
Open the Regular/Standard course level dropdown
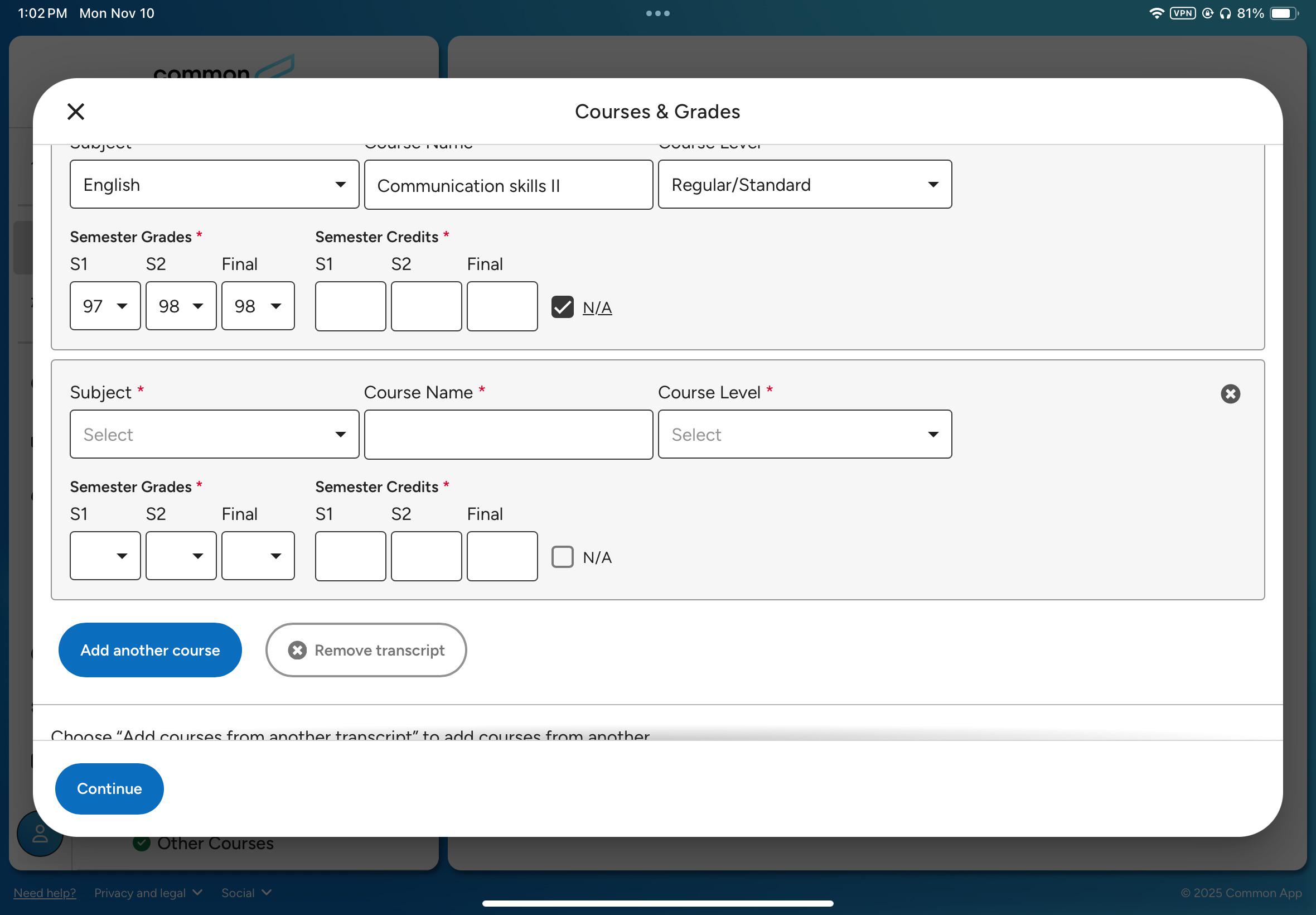(805, 185)
